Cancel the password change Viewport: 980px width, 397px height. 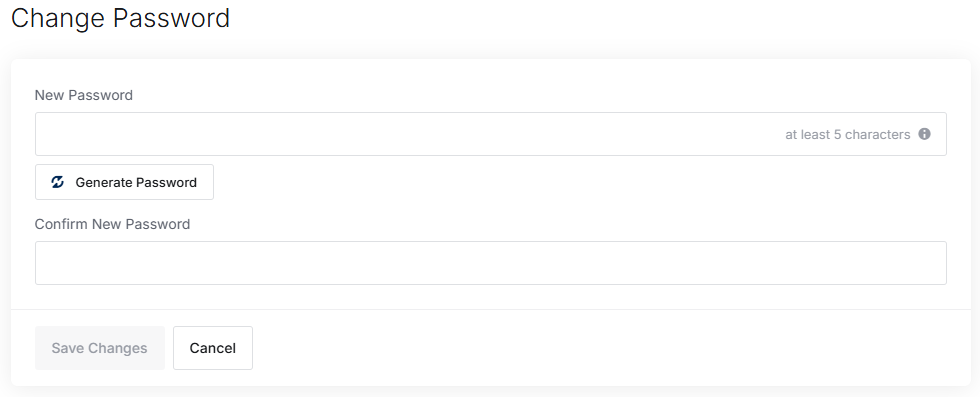tap(213, 348)
